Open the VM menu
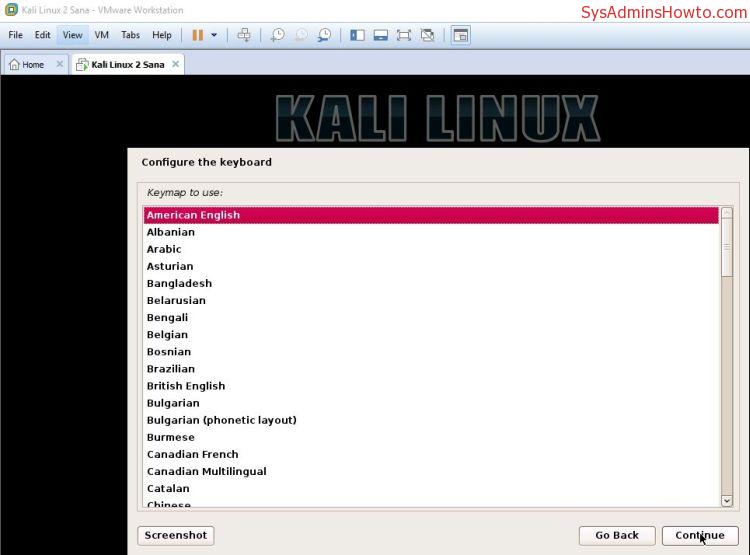This screenshot has height=555, width=750. [x=101, y=35]
